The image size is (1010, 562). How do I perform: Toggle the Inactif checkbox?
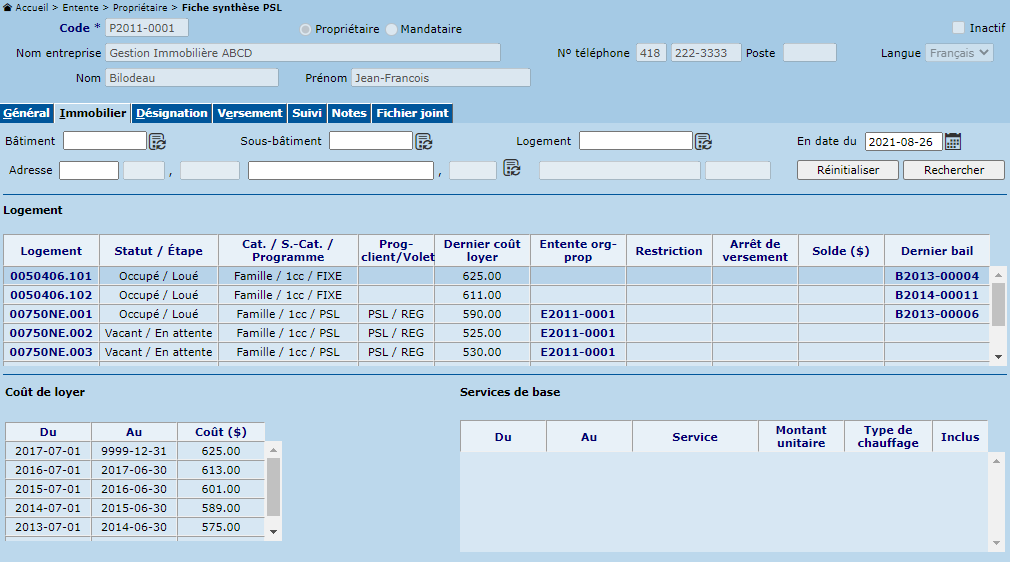click(959, 28)
